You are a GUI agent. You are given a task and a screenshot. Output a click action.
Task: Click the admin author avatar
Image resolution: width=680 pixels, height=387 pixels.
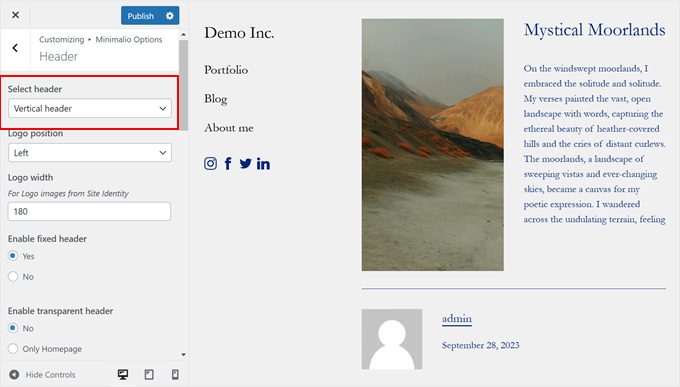(x=392, y=339)
